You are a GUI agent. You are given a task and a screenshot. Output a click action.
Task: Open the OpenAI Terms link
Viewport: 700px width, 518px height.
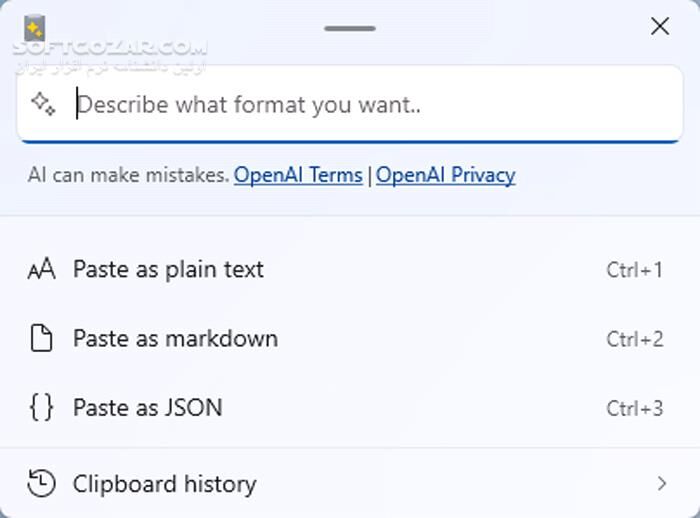(x=298, y=176)
